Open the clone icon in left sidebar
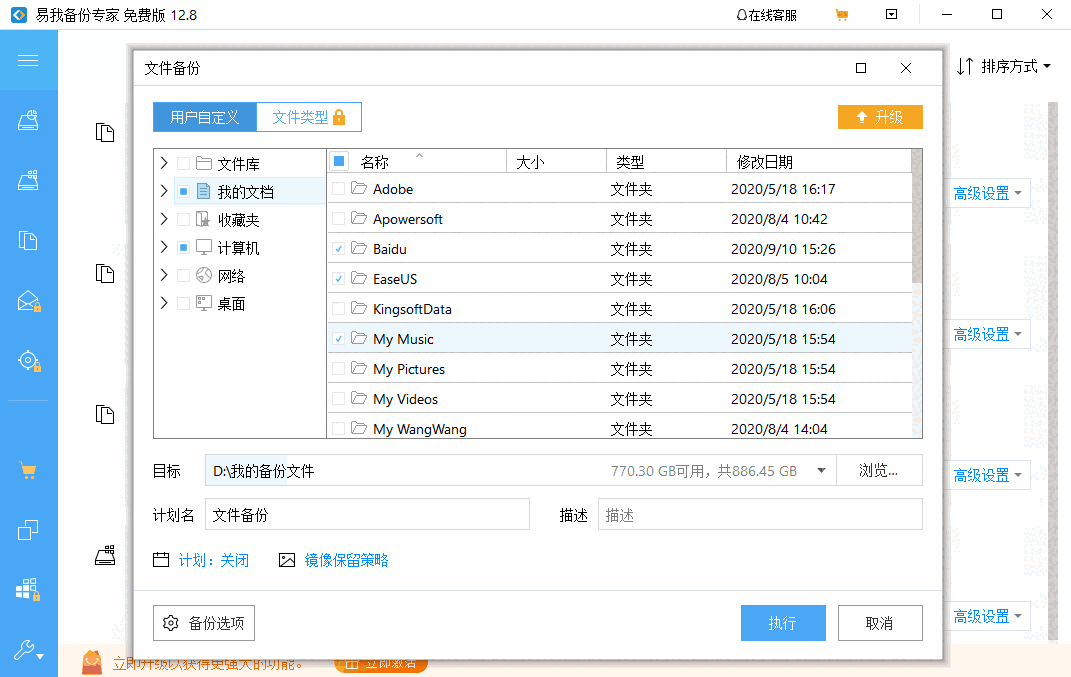Viewport: 1071px width, 677px height. (x=28, y=530)
